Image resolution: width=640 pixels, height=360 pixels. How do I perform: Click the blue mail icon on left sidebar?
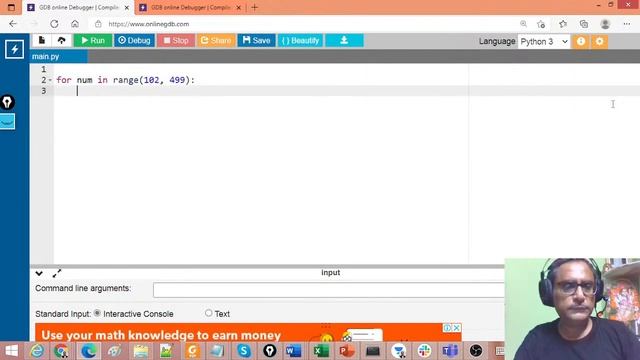(7, 122)
